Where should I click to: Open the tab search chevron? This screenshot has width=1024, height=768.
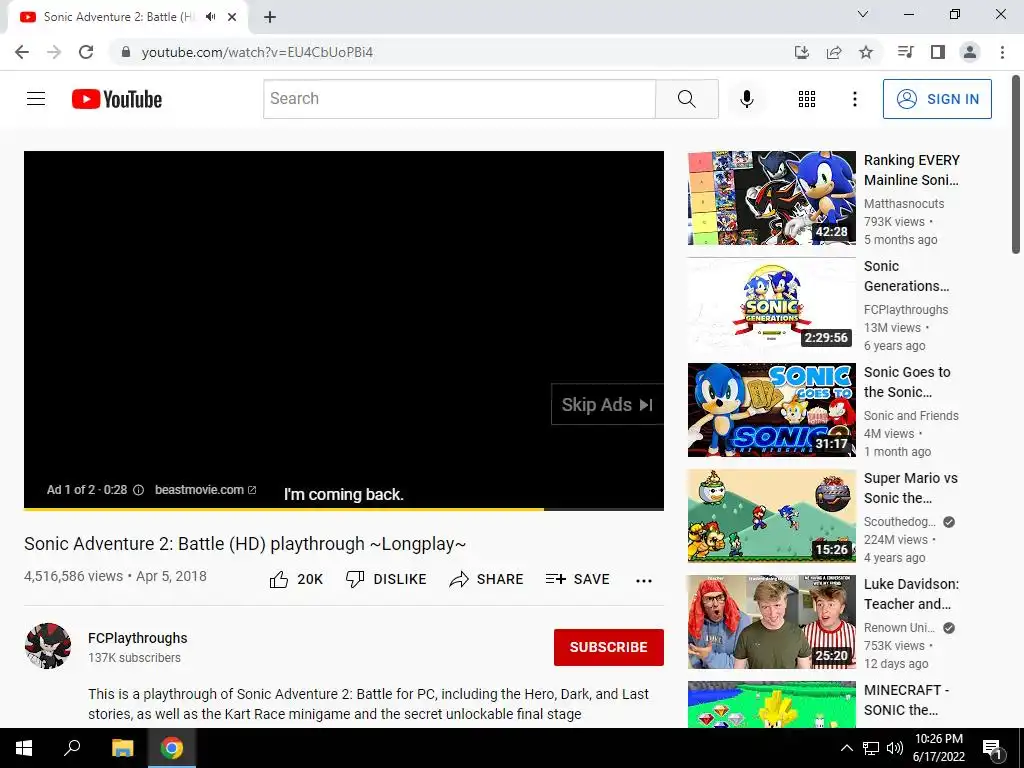tap(863, 14)
